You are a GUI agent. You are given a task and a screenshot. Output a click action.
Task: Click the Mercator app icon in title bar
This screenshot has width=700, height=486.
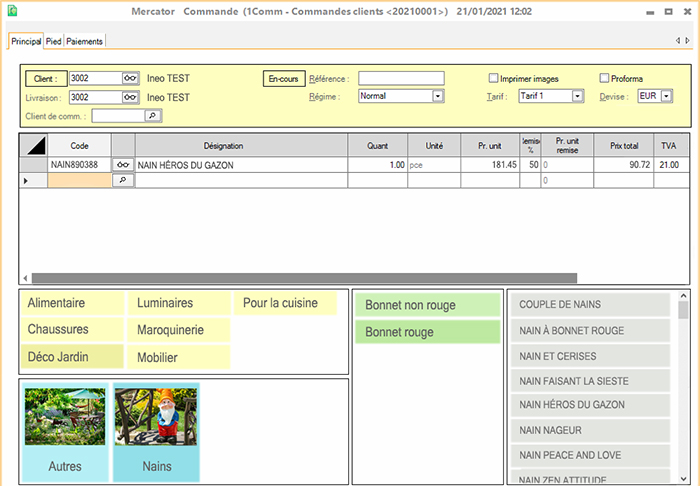pos(12,12)
